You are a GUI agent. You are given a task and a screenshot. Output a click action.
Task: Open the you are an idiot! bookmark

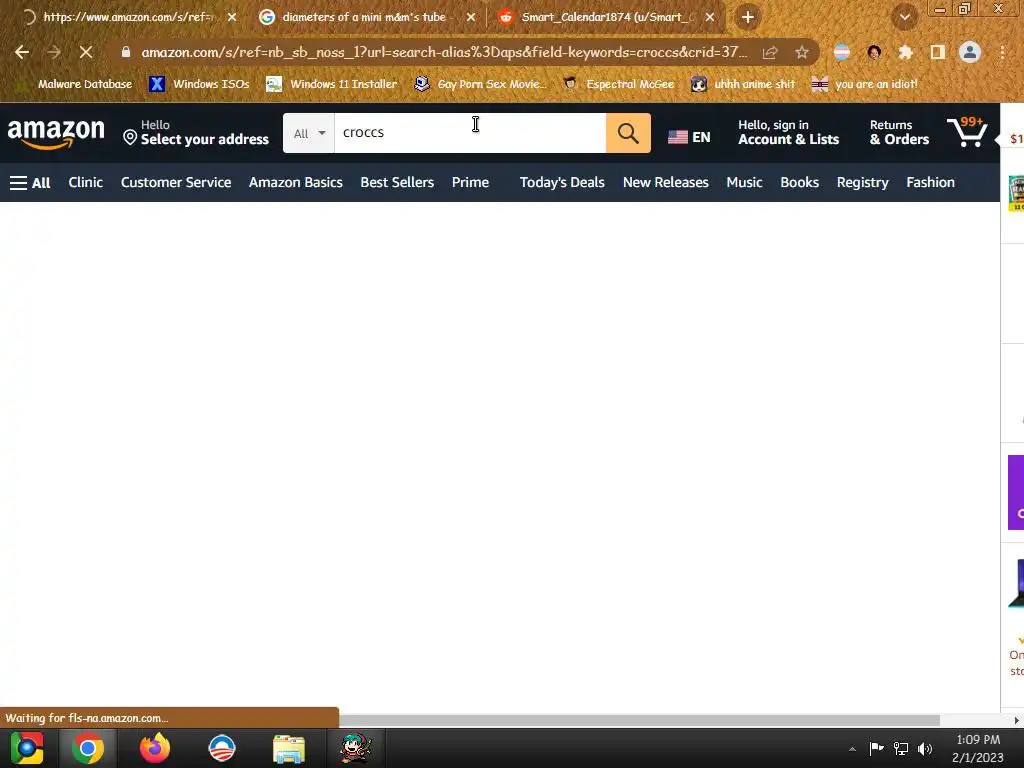865,84
